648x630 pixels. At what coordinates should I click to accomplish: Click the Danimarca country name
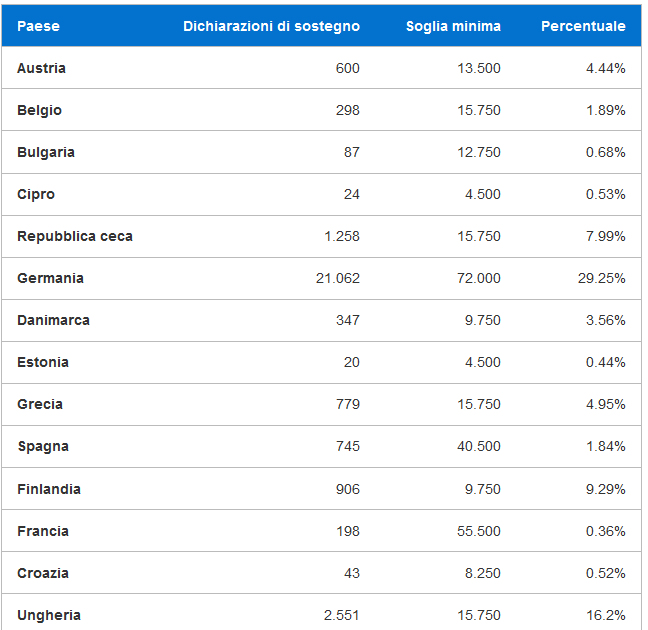pos(53,320)
